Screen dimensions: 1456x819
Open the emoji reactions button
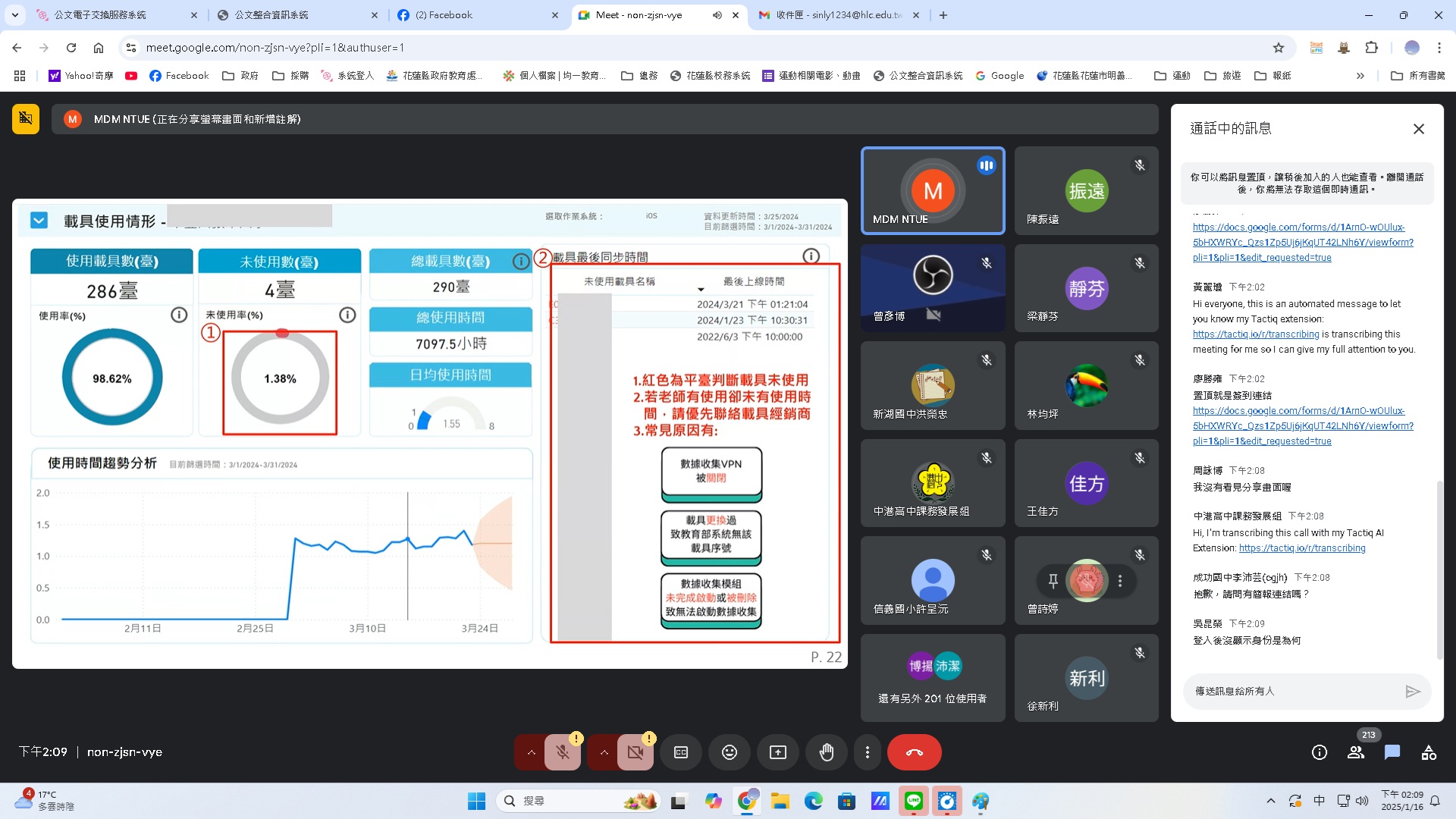tap(730, 752)
